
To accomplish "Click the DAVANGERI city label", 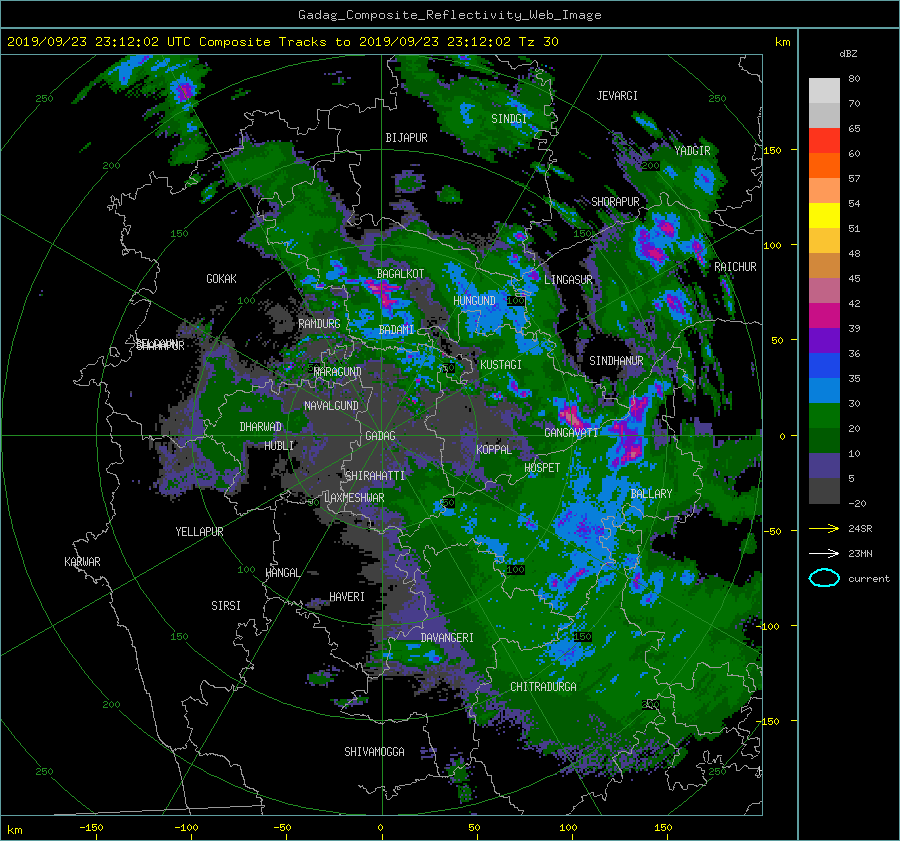I will (447, 638).
